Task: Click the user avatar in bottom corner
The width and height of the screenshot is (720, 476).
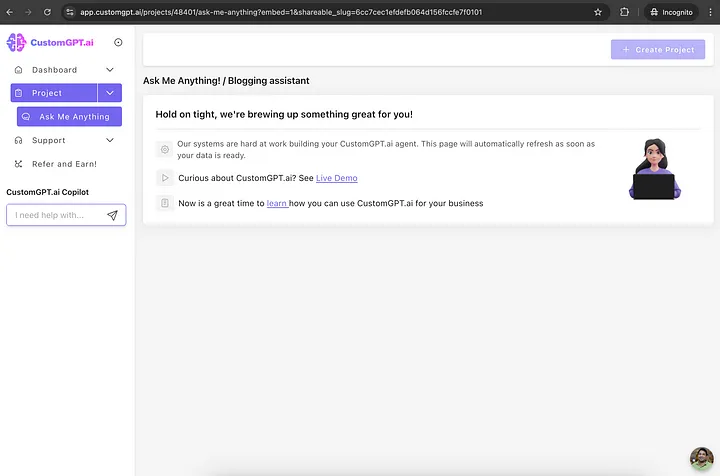Action: [702, 460]
